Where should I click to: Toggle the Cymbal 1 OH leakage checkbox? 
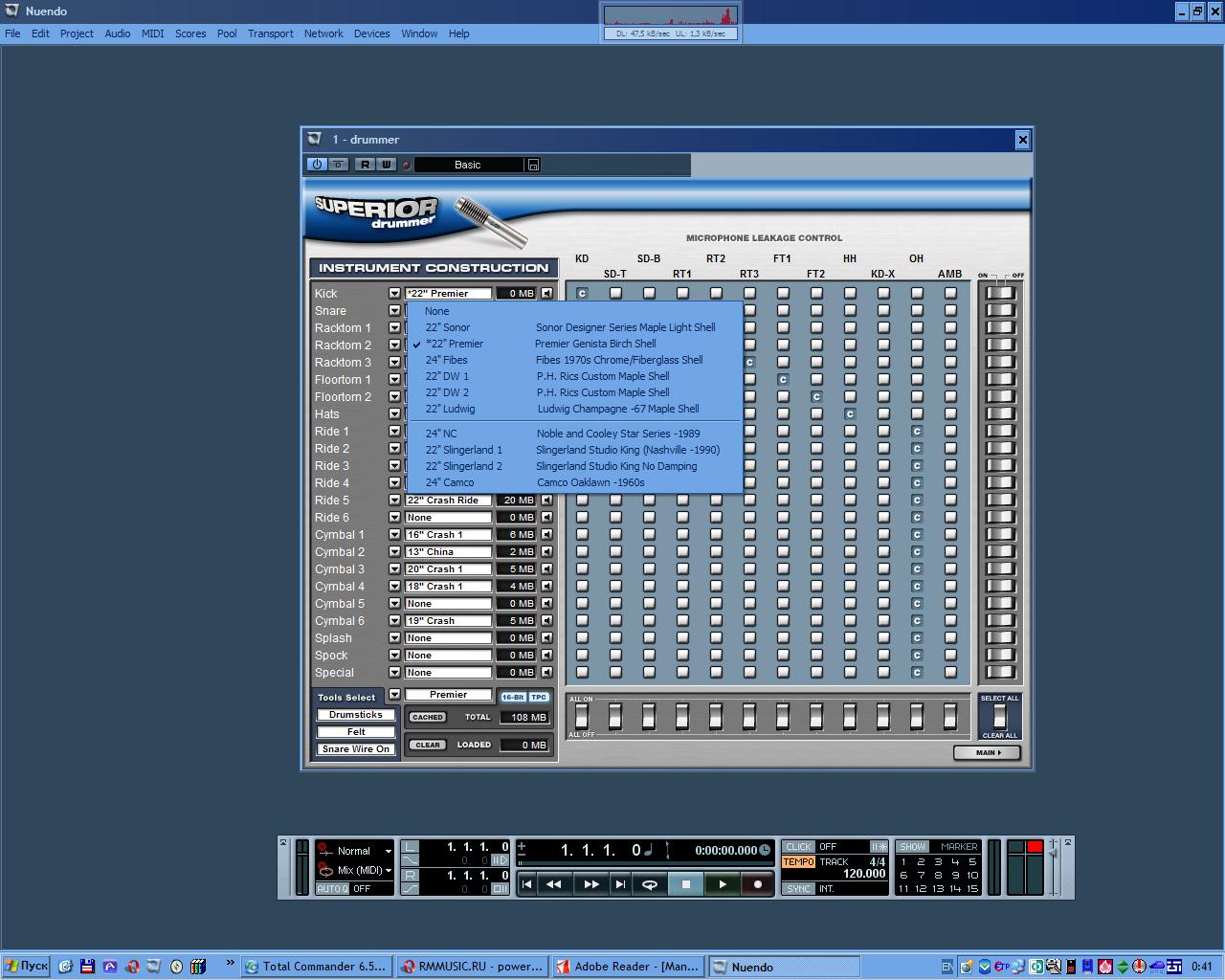tap(917, 535)
